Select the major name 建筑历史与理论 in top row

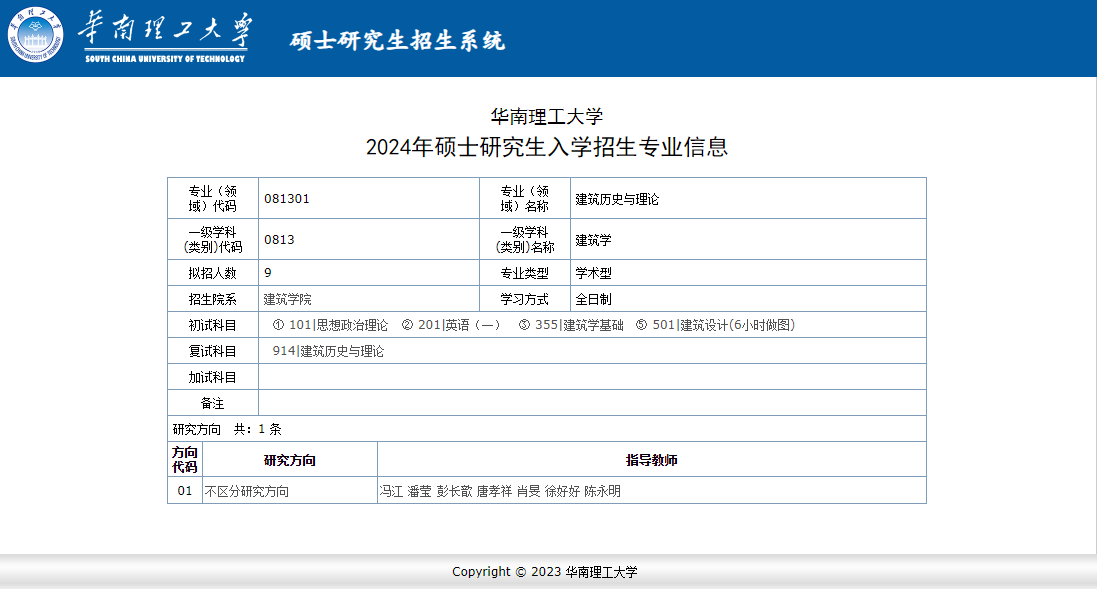pyautogui.click(x=617, y=199)
